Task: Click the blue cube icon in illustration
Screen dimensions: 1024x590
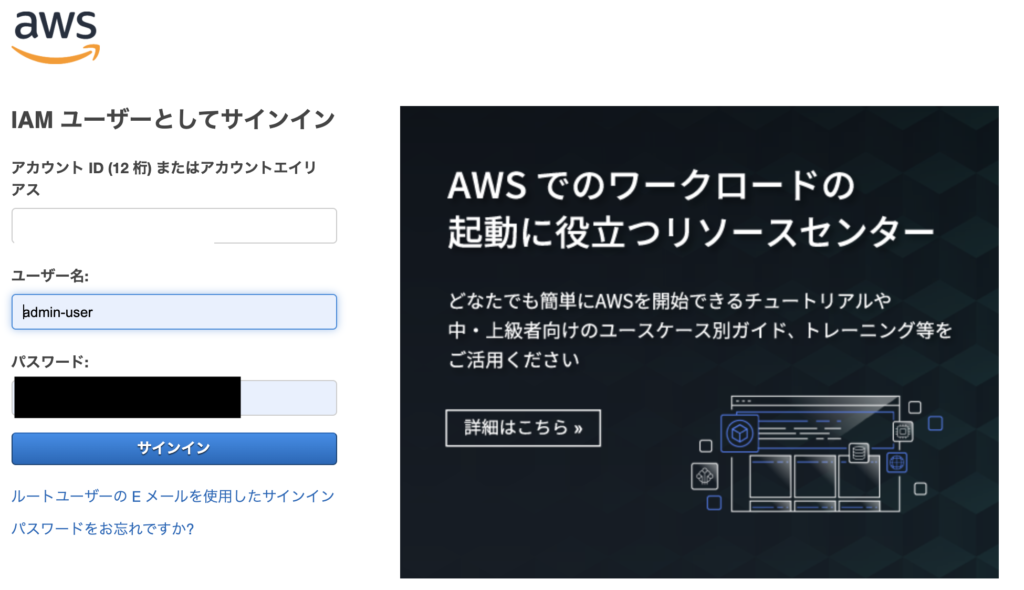Action: [739, 433]
